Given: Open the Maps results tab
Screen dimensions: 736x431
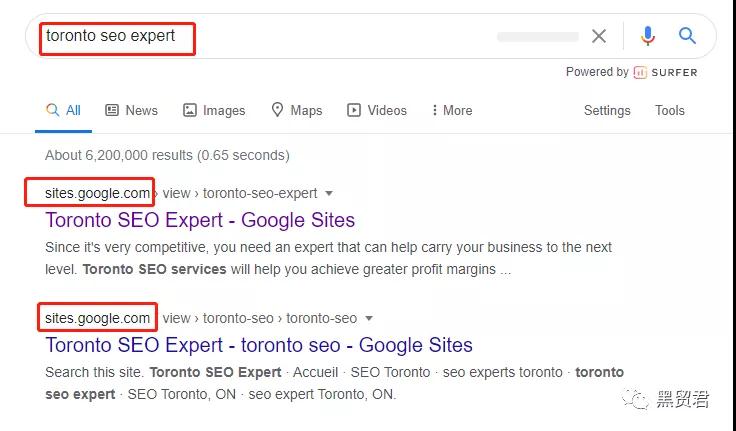Looking at the screenshot, I should pos(297,110).
